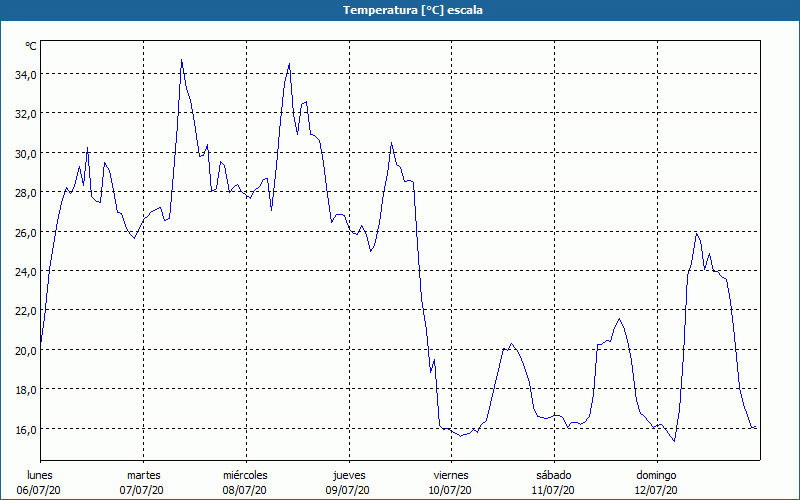Viewport: 800px width, 500px height.
Task: Click the 'Temperatura [°C] escala' title
Action: (x=413, y=10)
